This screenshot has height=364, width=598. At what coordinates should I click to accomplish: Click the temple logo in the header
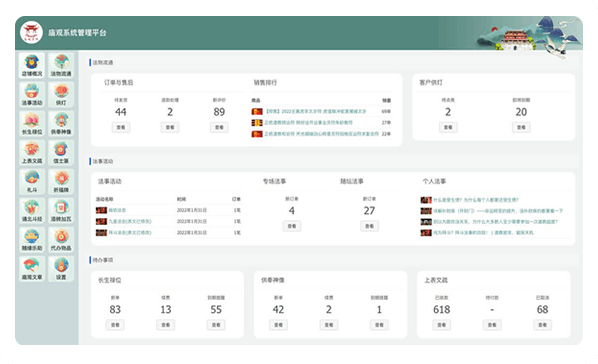tap(31, 32)
